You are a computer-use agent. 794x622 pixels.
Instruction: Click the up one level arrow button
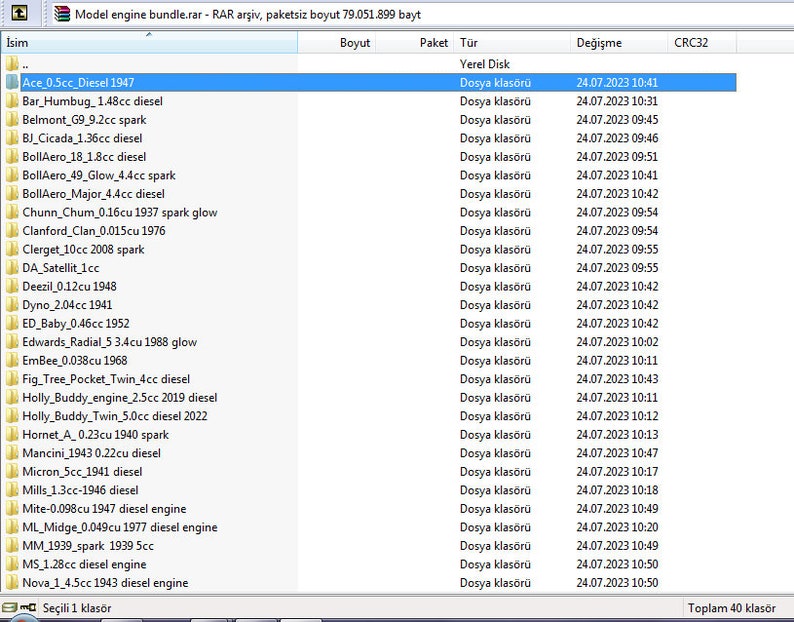point(20,13)
